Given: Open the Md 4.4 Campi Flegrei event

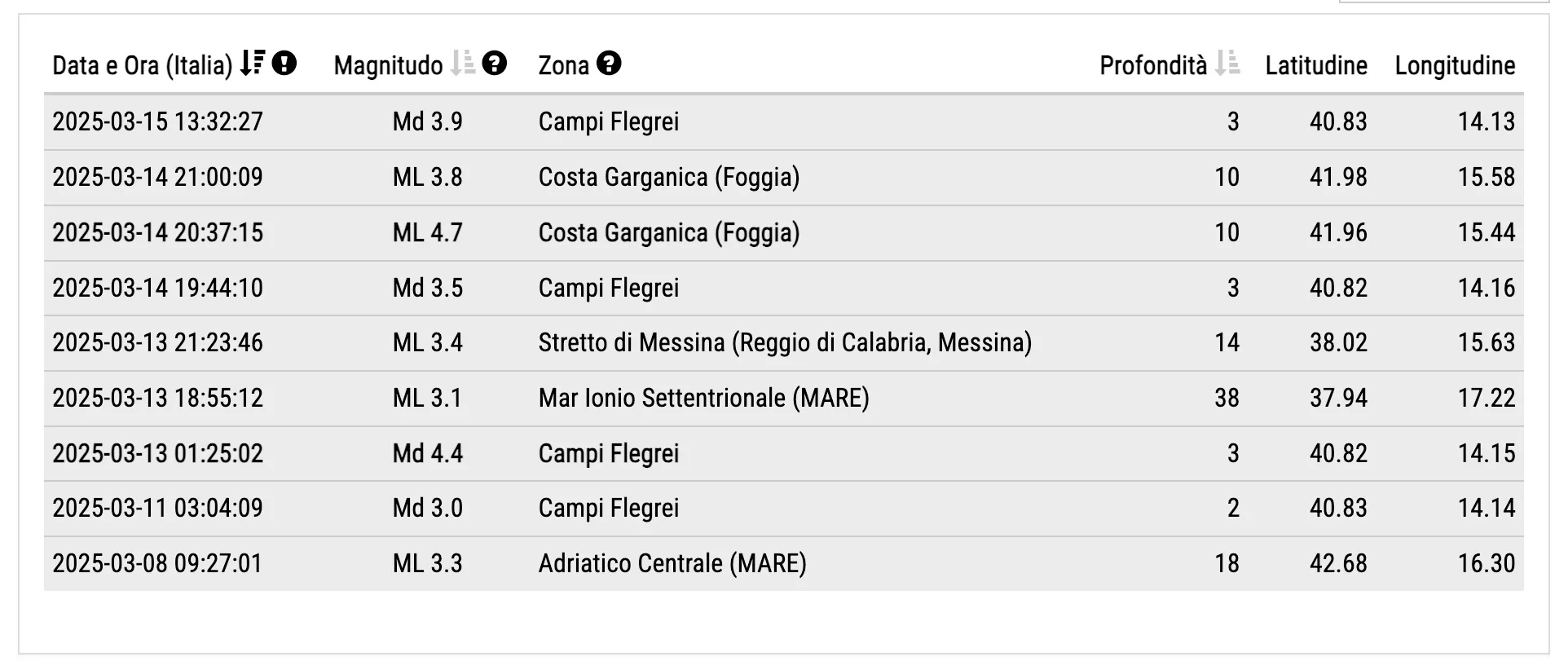Looking at the screenshot, I should (x=784, y=454).
